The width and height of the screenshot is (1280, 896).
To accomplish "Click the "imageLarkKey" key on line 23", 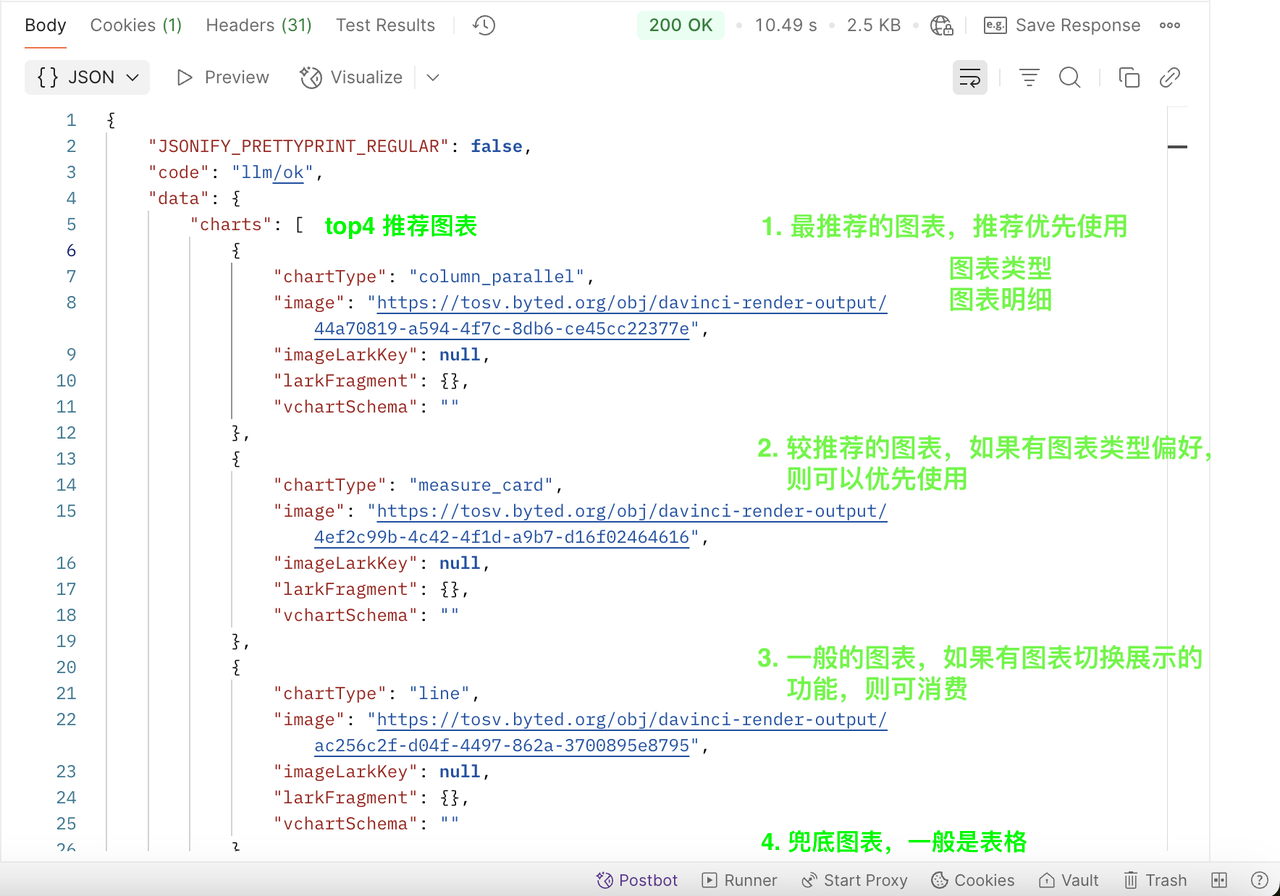I will [347, 771].
